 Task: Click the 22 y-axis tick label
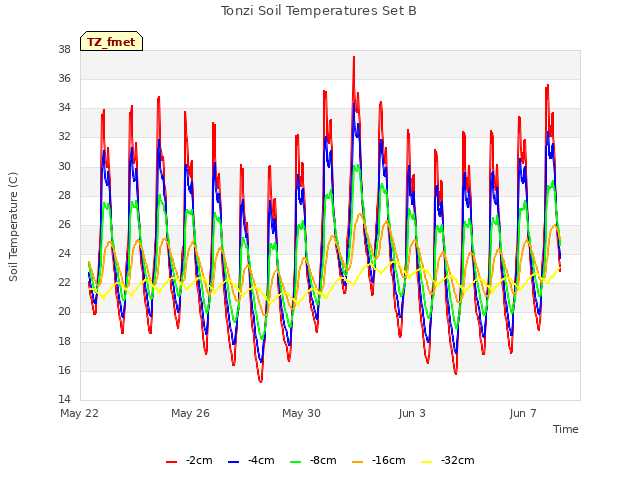(x=64, y=282)
